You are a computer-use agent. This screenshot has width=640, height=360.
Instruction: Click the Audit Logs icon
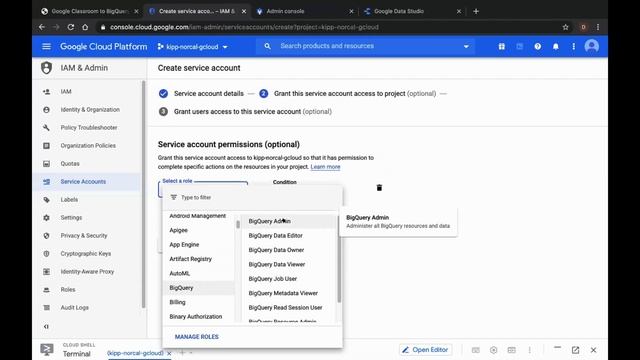47,307
